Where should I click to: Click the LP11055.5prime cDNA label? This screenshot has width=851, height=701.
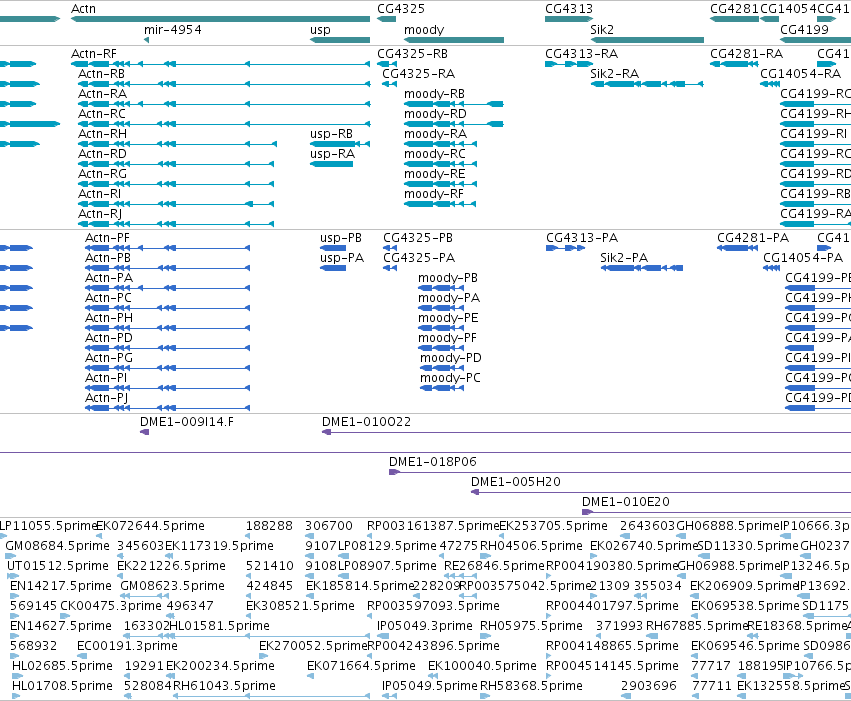(x=47, y=526)
